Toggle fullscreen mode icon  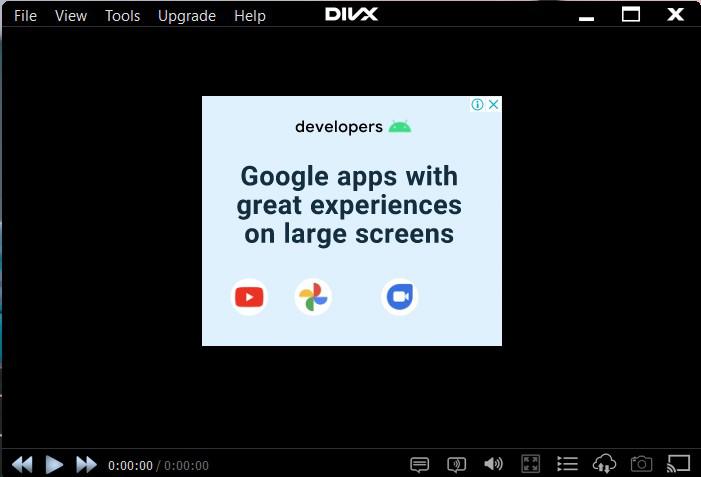click(531, 464)
